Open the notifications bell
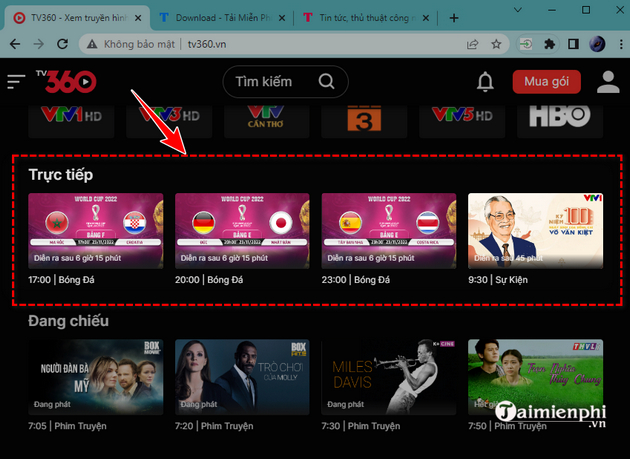Screen dimensions: 630x459 click(x=485, y=82)
